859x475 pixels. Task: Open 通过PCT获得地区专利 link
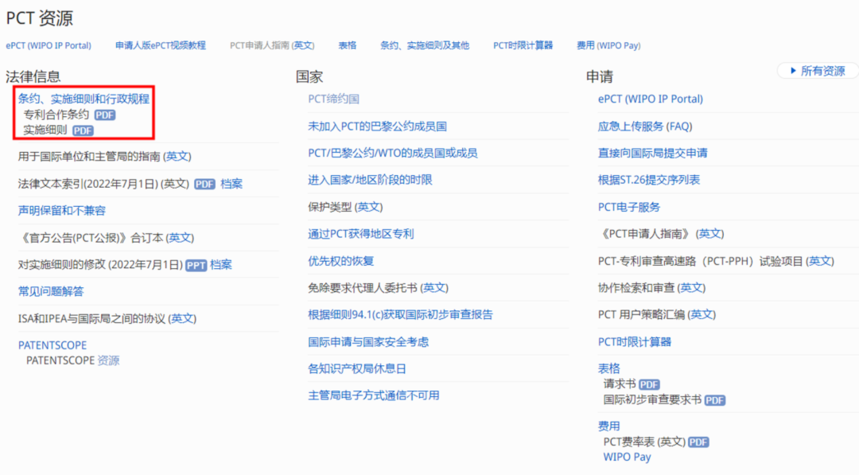[361, 234]
